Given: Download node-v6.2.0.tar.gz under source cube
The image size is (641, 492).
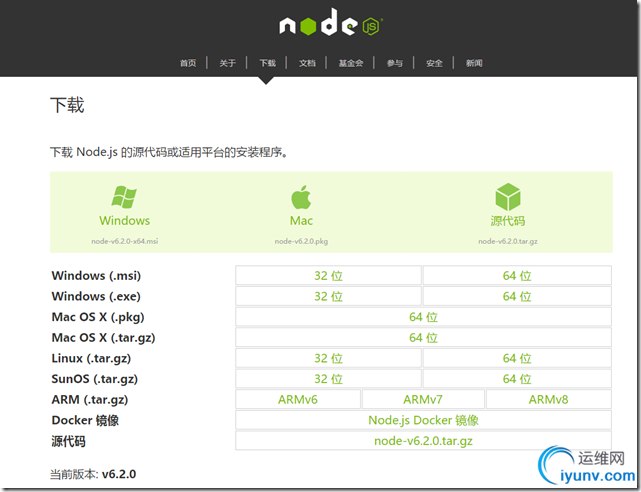Looking at the screenshot, I should click(x=508, y=241).
